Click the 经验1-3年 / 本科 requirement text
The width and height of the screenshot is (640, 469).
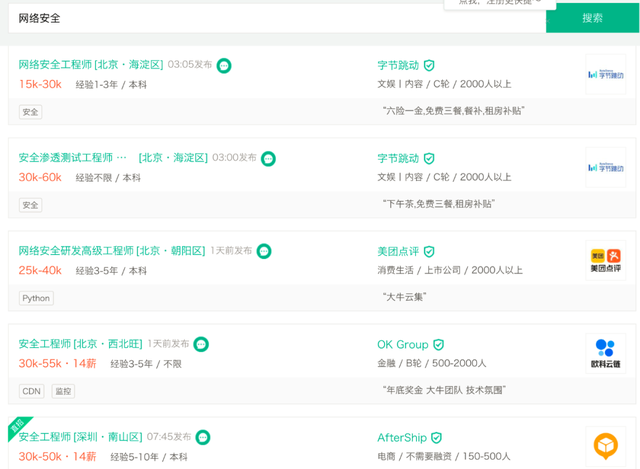click(111, 85)
